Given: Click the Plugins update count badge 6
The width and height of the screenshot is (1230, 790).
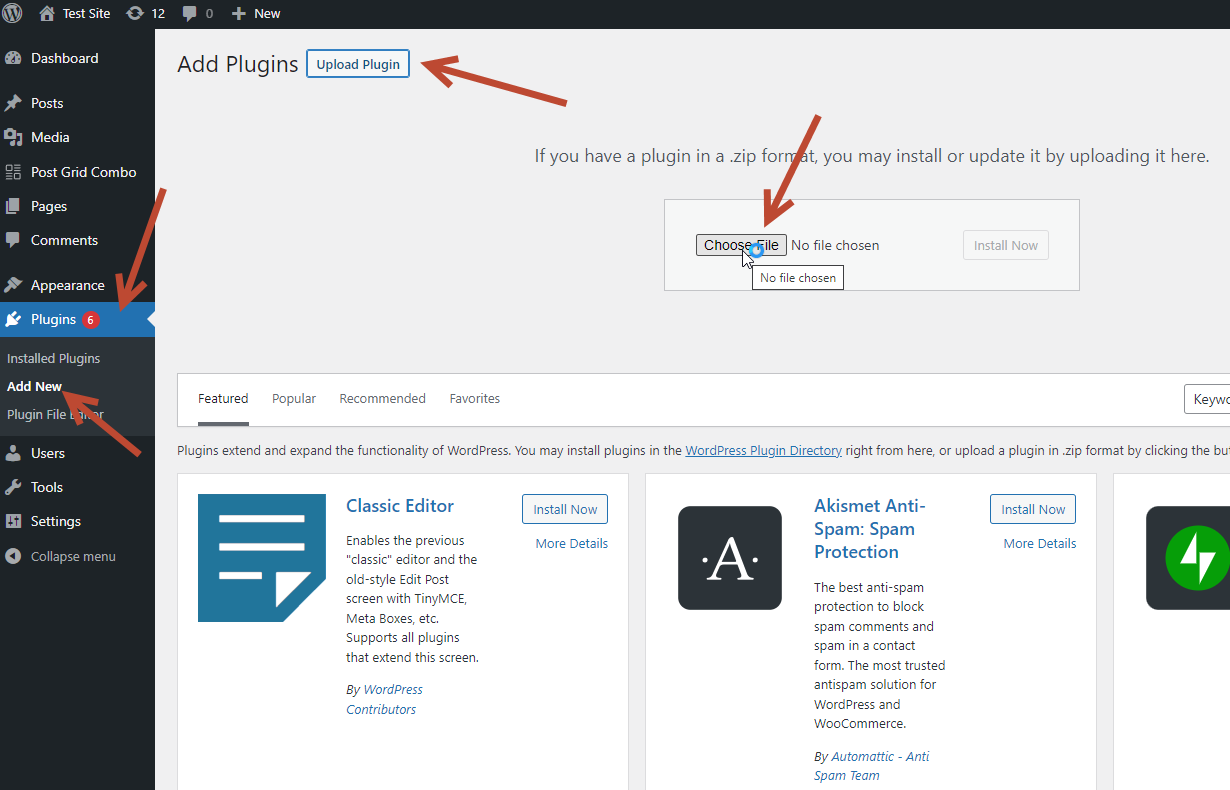Looking at the screenshot, I should (x=91, y=320).
